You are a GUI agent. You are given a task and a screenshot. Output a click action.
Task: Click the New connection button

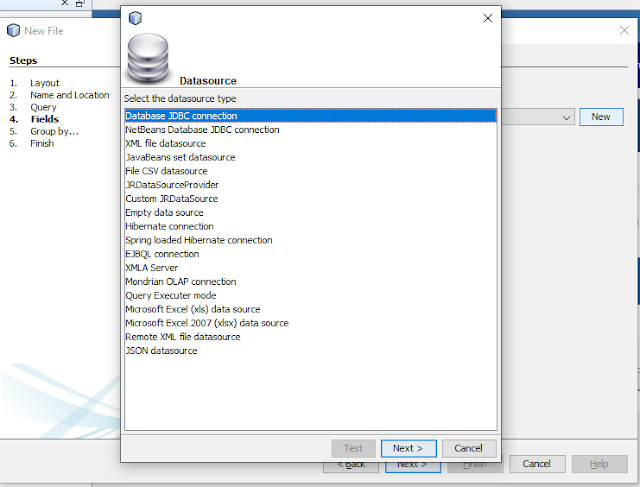coord(601,117)
